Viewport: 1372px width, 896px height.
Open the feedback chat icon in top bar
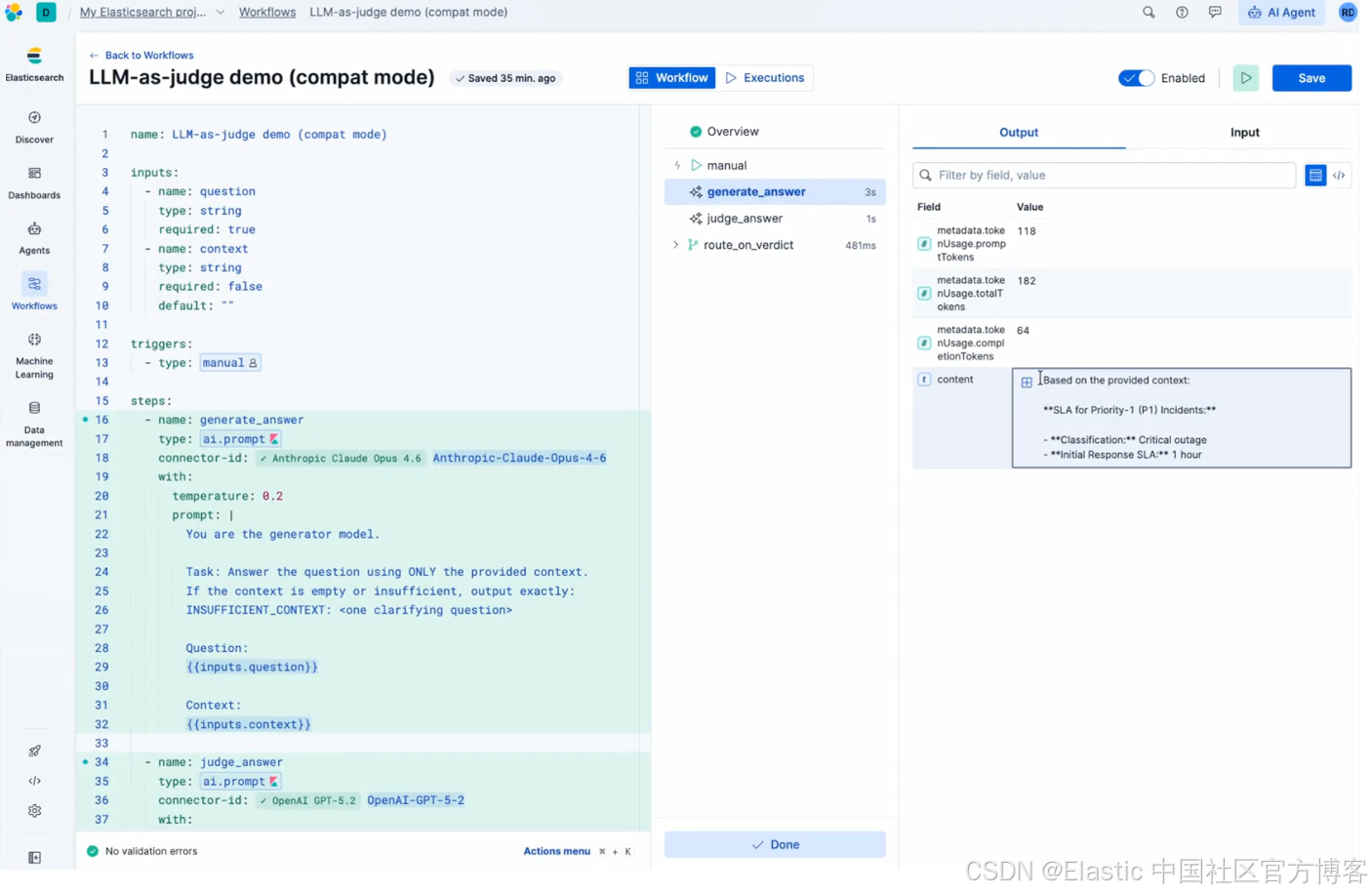click(x=1215, y=13)
